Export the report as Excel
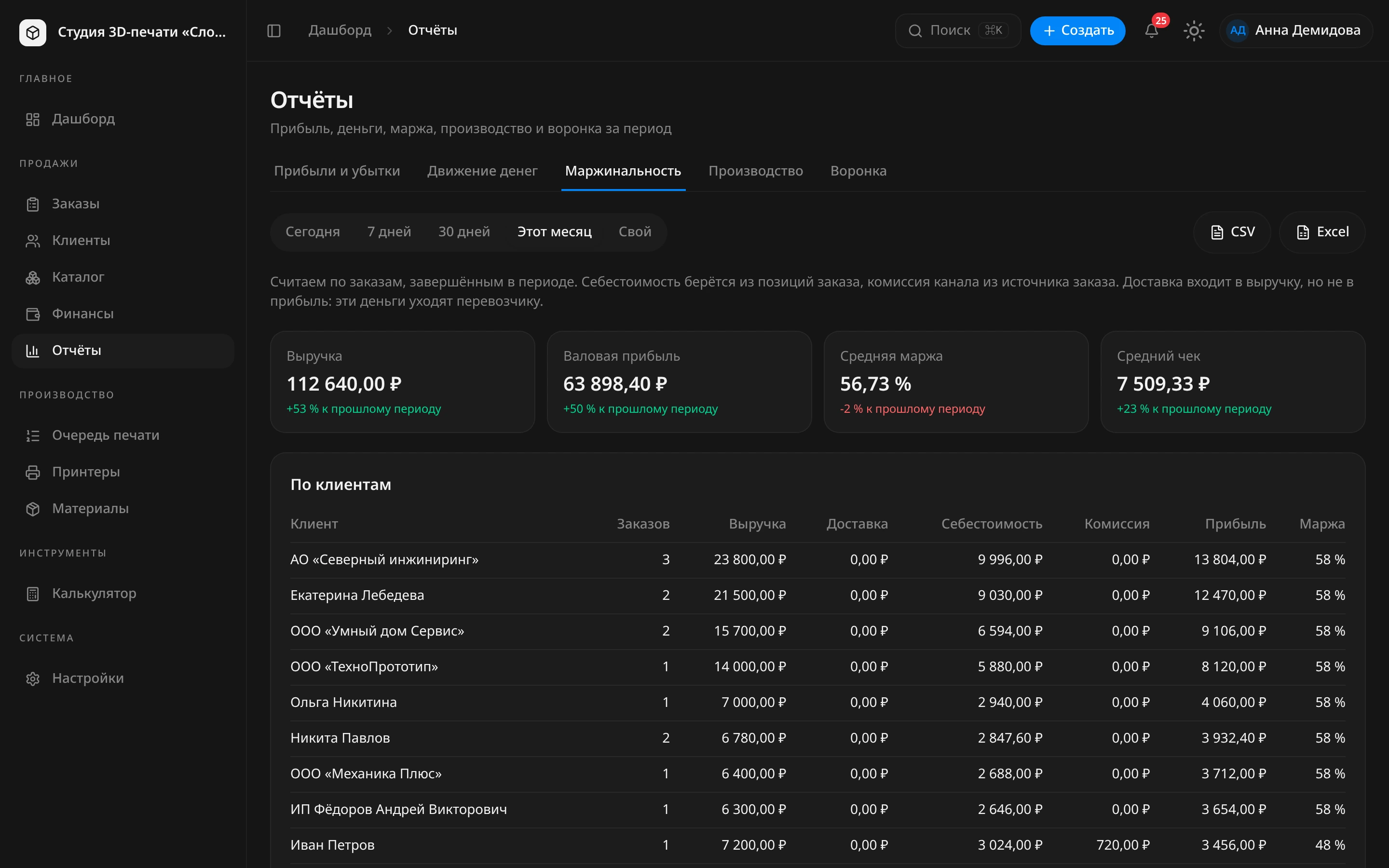Image resolution: width=1389 pixels, height=868 pixels. coord(1322,232)
